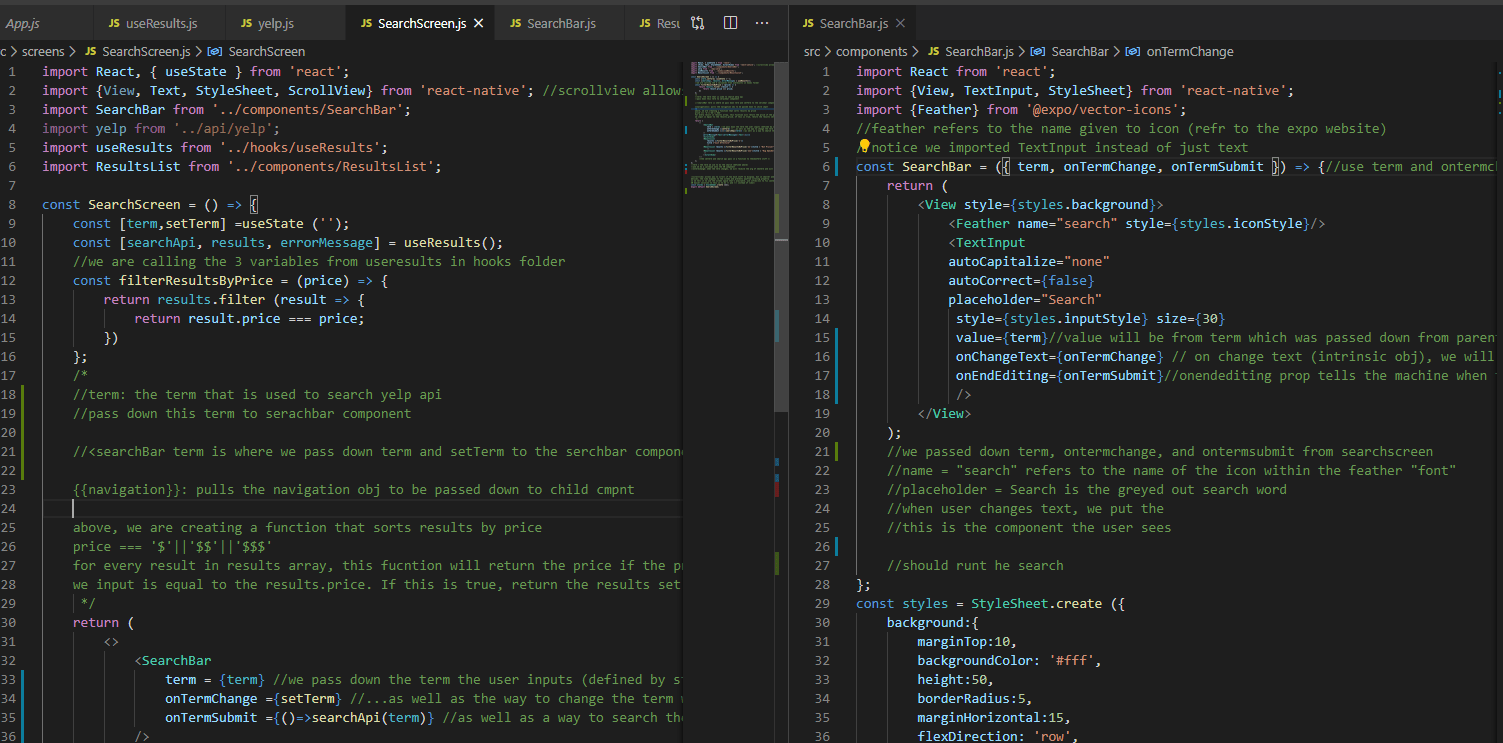
Task: Open the screens breadcrumb folder
Action: pos(43,51)
